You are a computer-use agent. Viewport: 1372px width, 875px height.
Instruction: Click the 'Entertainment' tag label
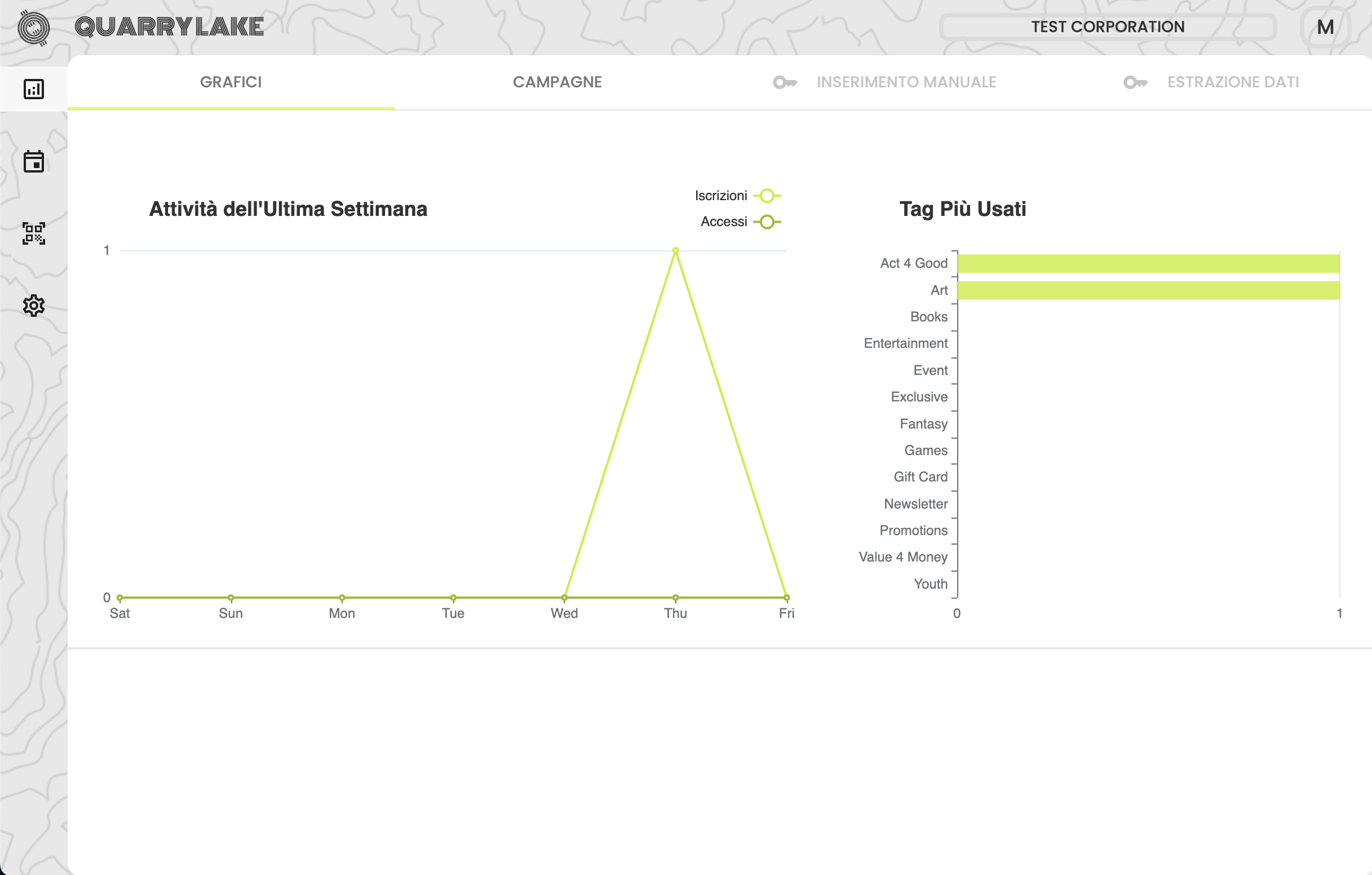(905, 343)
